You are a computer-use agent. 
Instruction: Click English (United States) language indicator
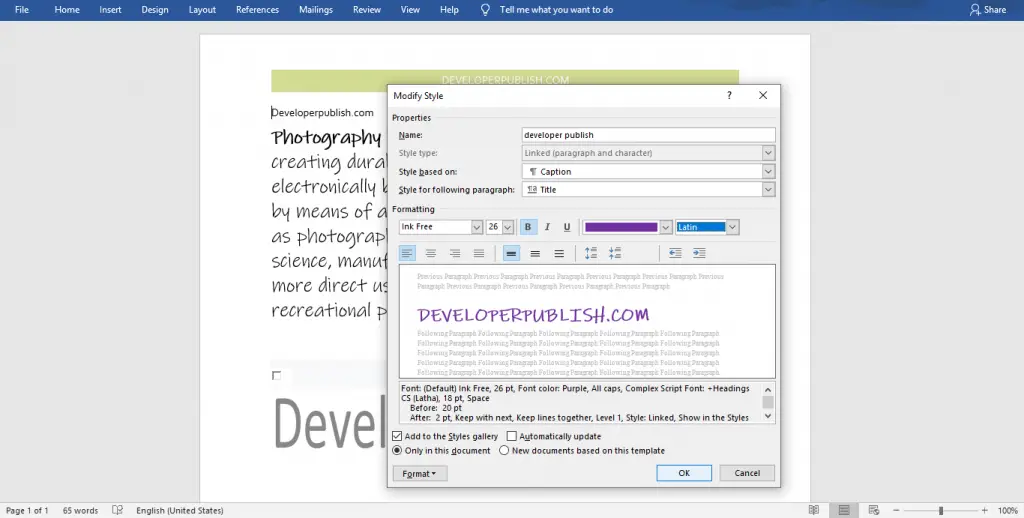[x=180, y=510]
